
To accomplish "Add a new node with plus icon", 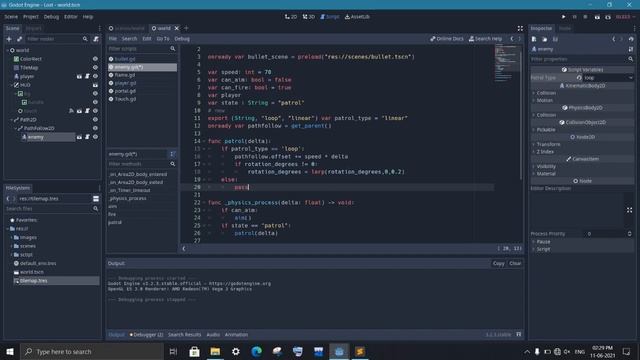I will pos(9,39).
